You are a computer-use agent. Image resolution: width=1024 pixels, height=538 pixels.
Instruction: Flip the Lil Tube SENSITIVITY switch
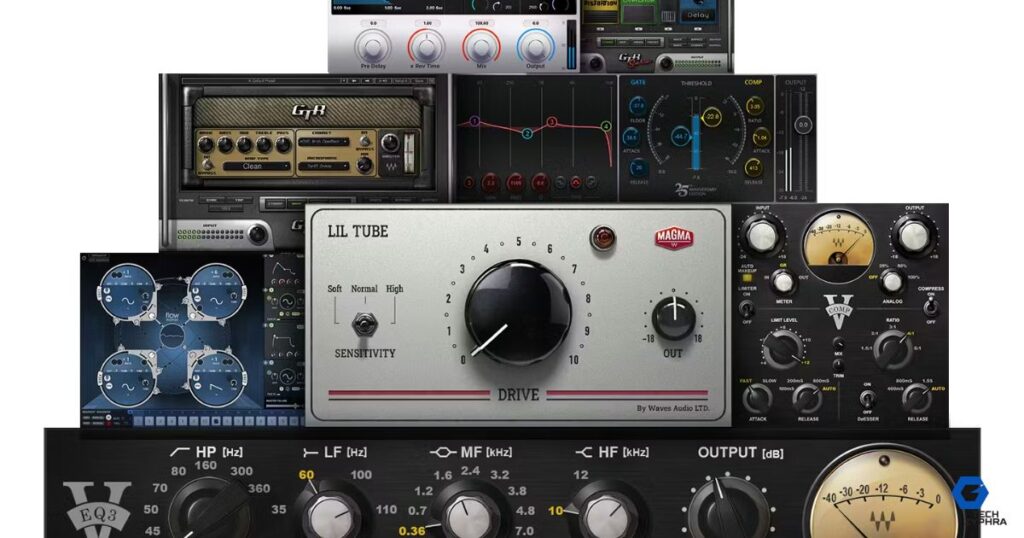click(x=365, y=323)
